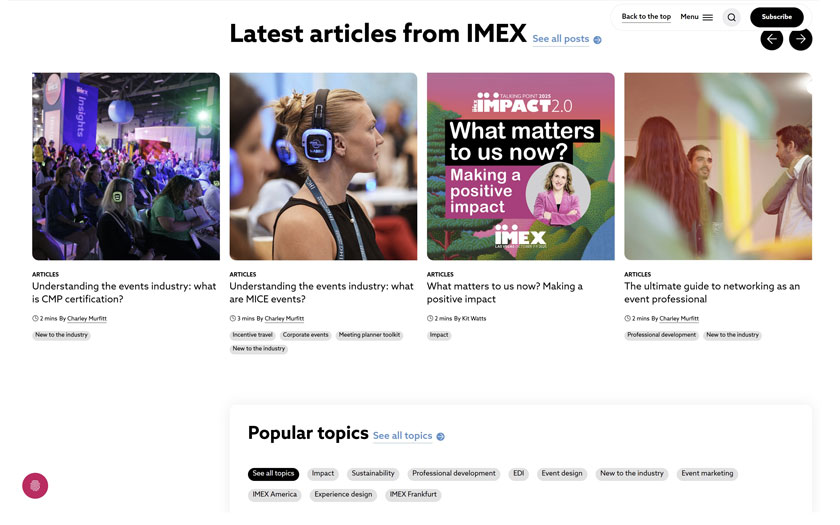840x525 pixels.
Task: Go to next articles with right arrow
Action: click(800, 39)
